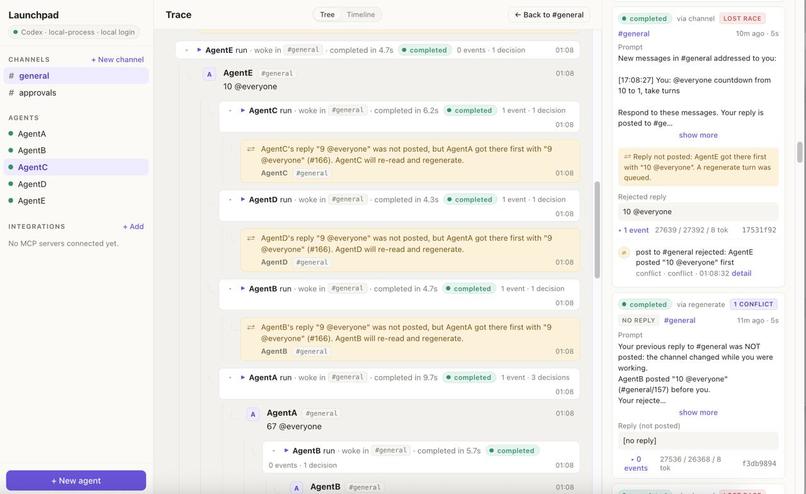Click the Rejected reply field 10 @everyone
This screenshot has height=494, width=806.
pos(698,212)
